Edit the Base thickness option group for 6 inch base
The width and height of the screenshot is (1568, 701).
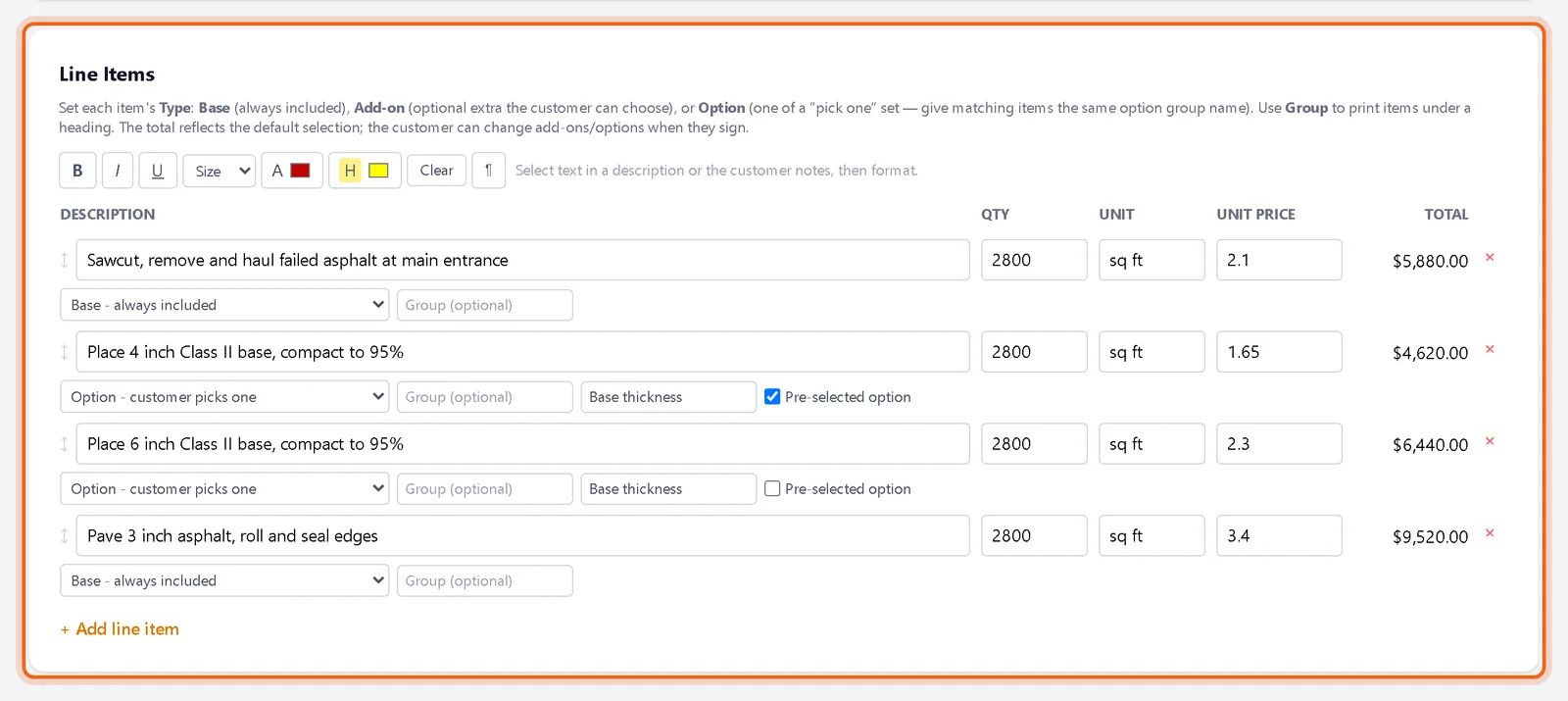point(668,489)
